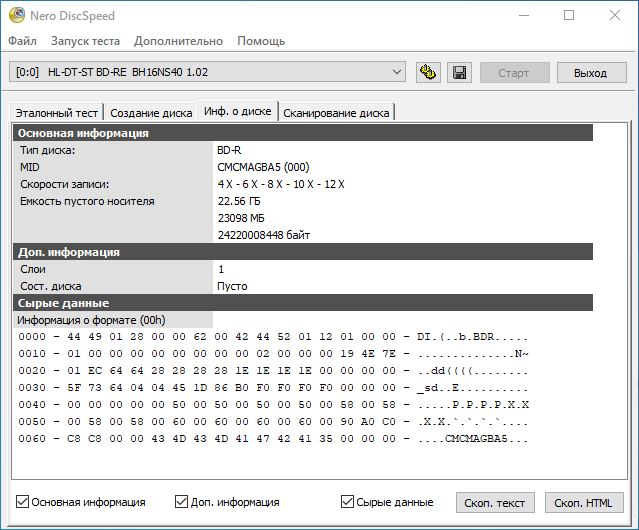Image resolution: width=639 pixels, height=530 pixels.
Task: Switch to the Создание диска tab
Action: point(151,113)
